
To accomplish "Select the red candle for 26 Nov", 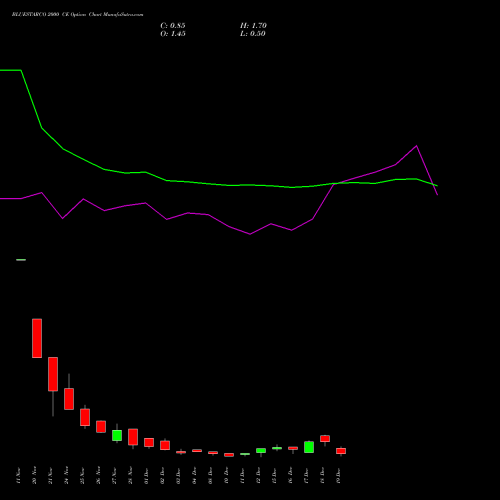I will [x=101, y=427].
